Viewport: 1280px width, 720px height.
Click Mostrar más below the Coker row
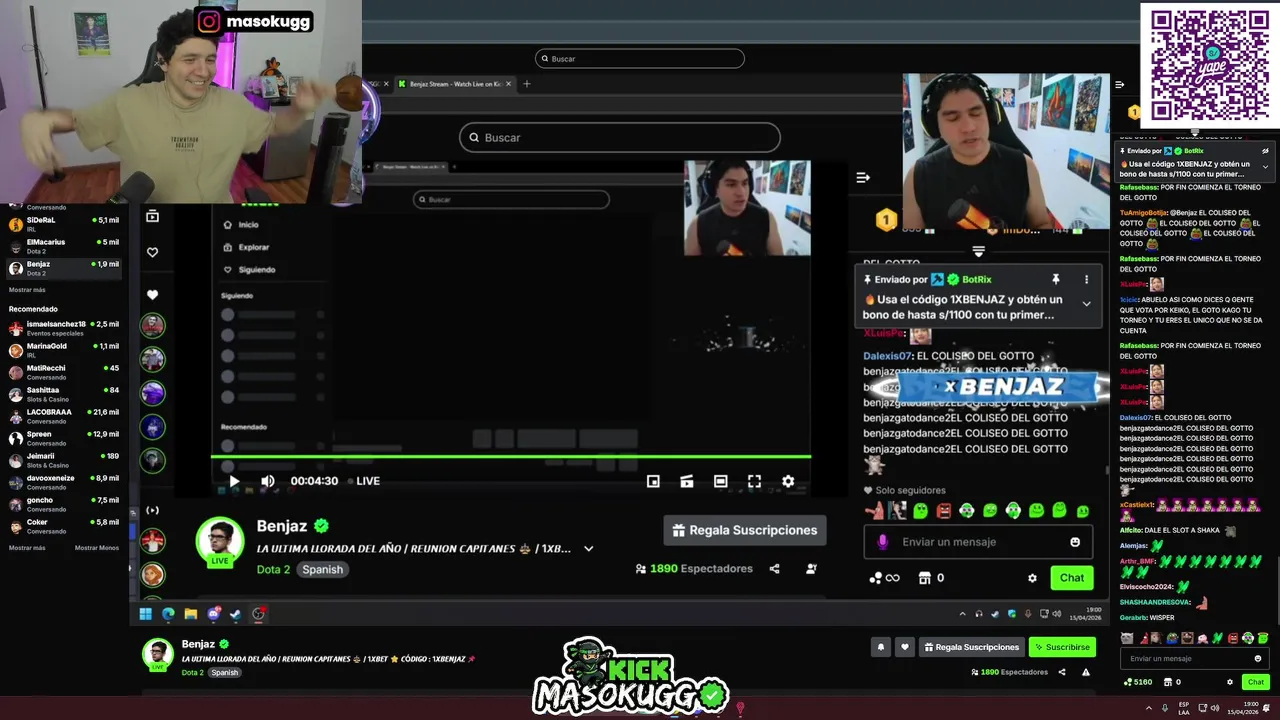tap(27, 548)
